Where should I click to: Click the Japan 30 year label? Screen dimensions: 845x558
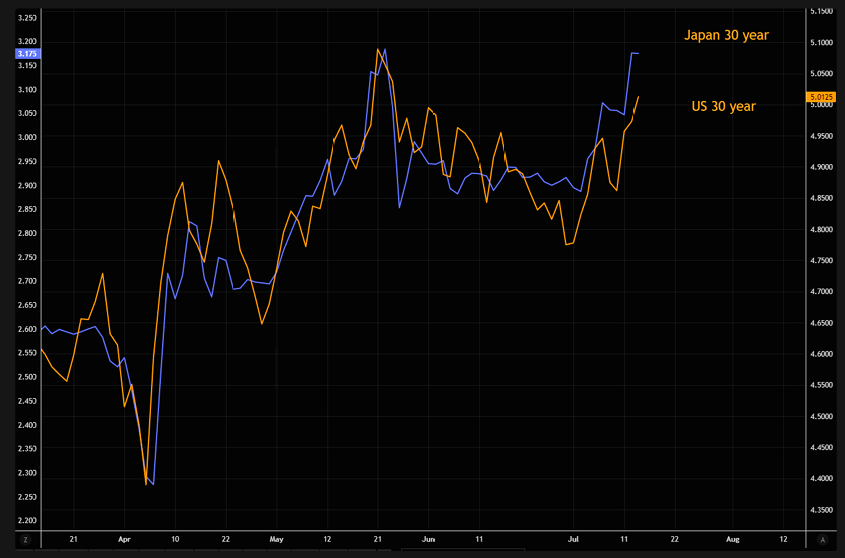coord(726,36)
